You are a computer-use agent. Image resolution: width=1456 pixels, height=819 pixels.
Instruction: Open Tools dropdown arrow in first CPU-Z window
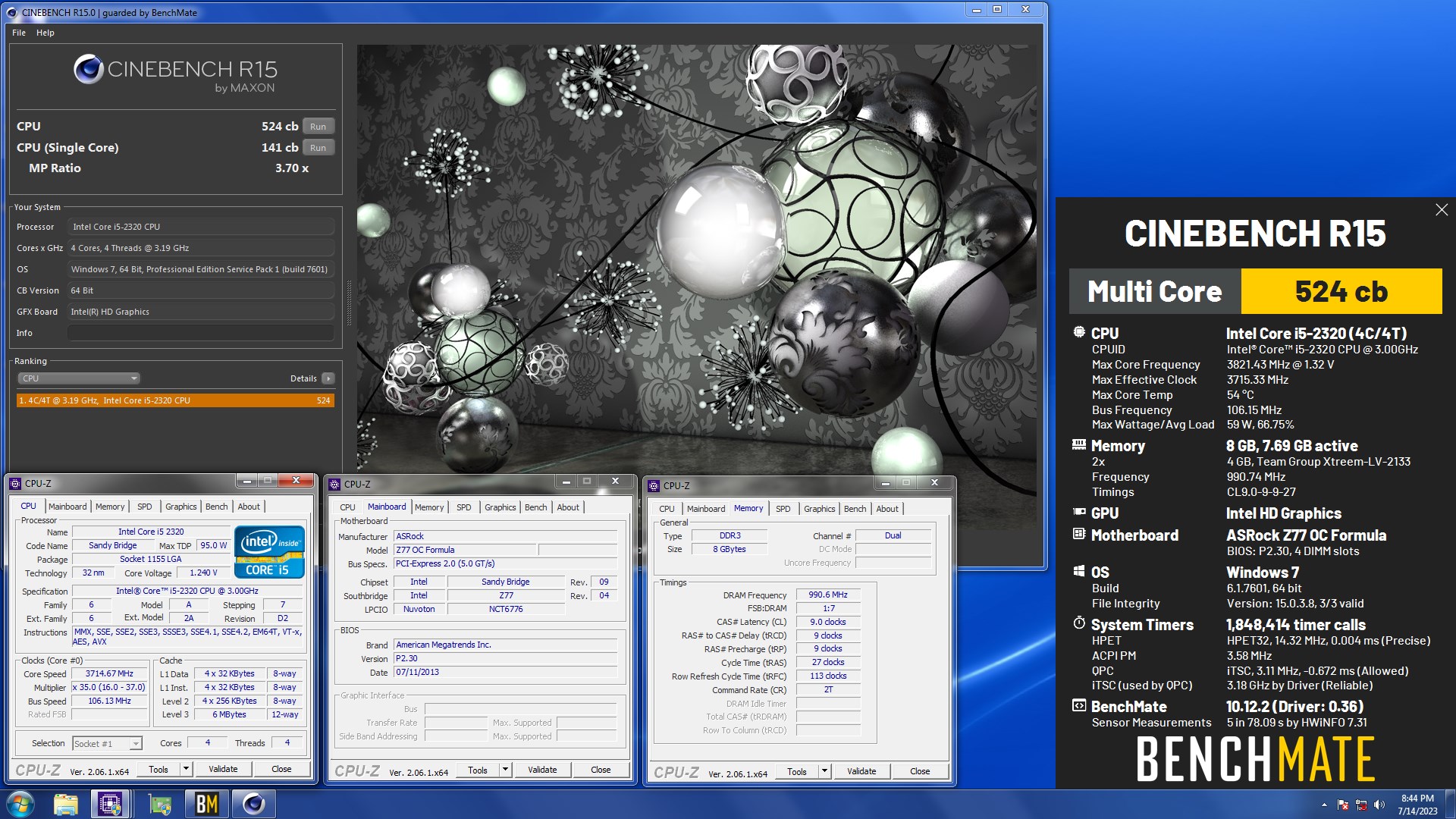coord(186,769)
